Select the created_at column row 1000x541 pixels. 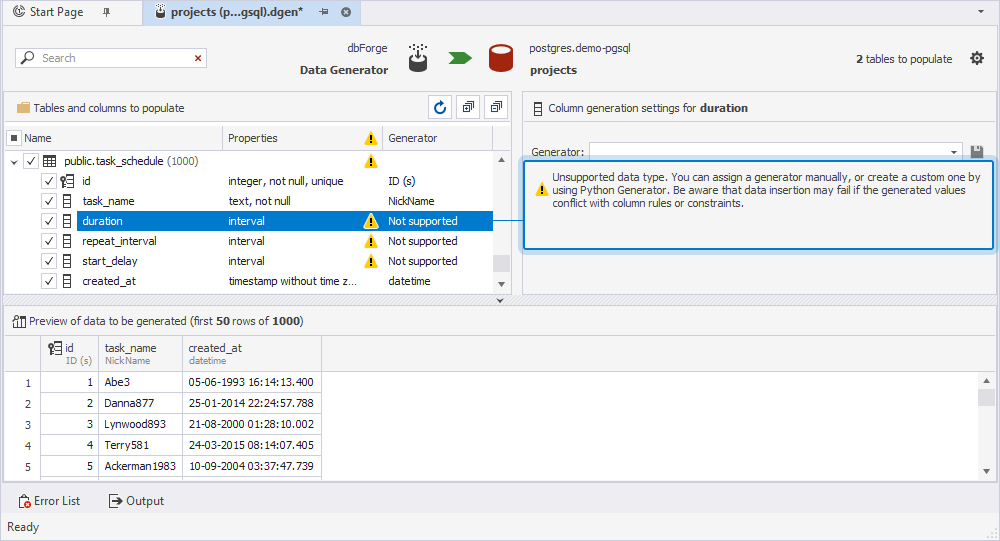pyautogui.click(x=285, y=281)
